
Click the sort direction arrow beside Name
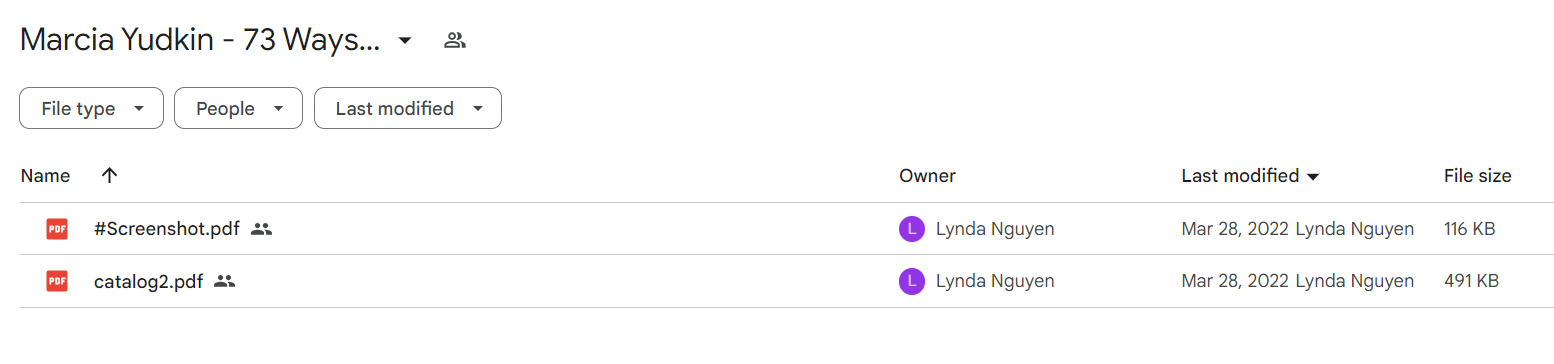tap(110, 175)
